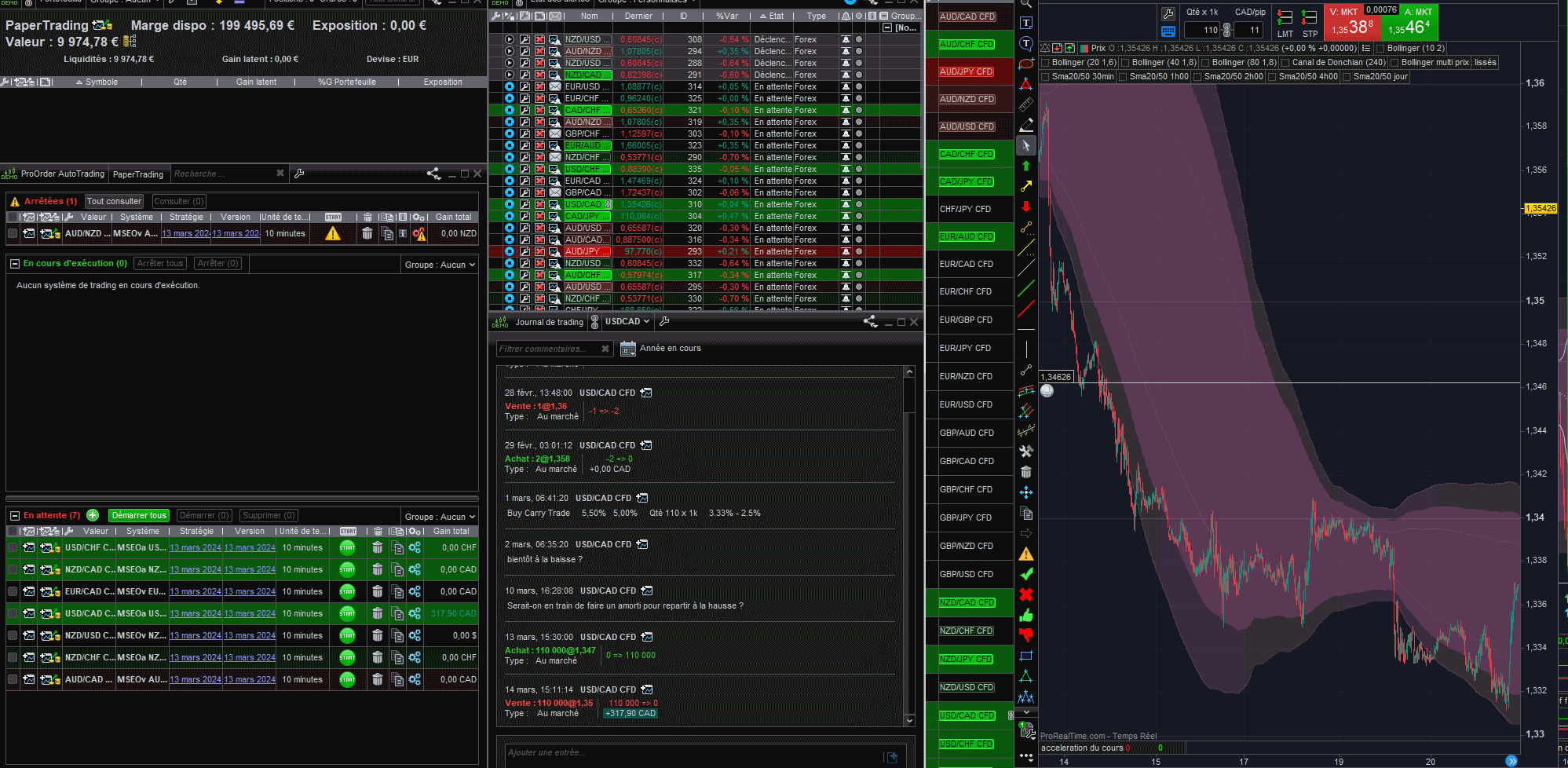This screenshot has width=1568, height=768.
Task: Open Groupe dropdown in En cours d'exécution section
Action: coord(440,265)
